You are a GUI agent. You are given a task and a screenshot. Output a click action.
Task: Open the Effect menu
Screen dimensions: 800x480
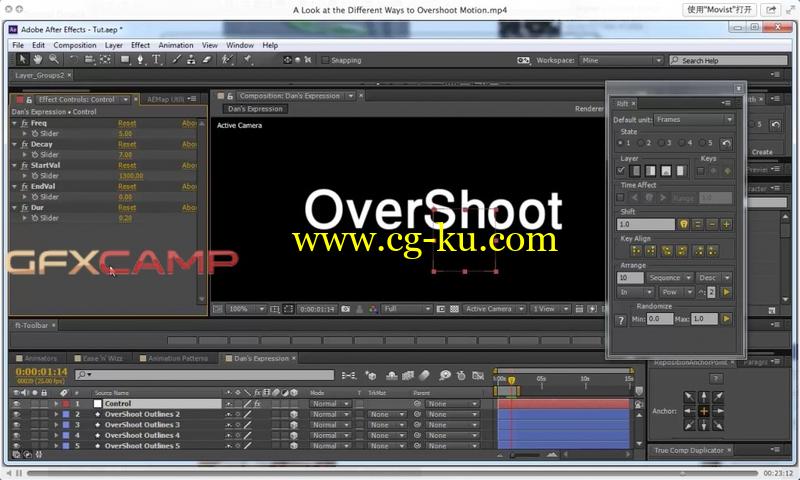(x=140, y=45)
